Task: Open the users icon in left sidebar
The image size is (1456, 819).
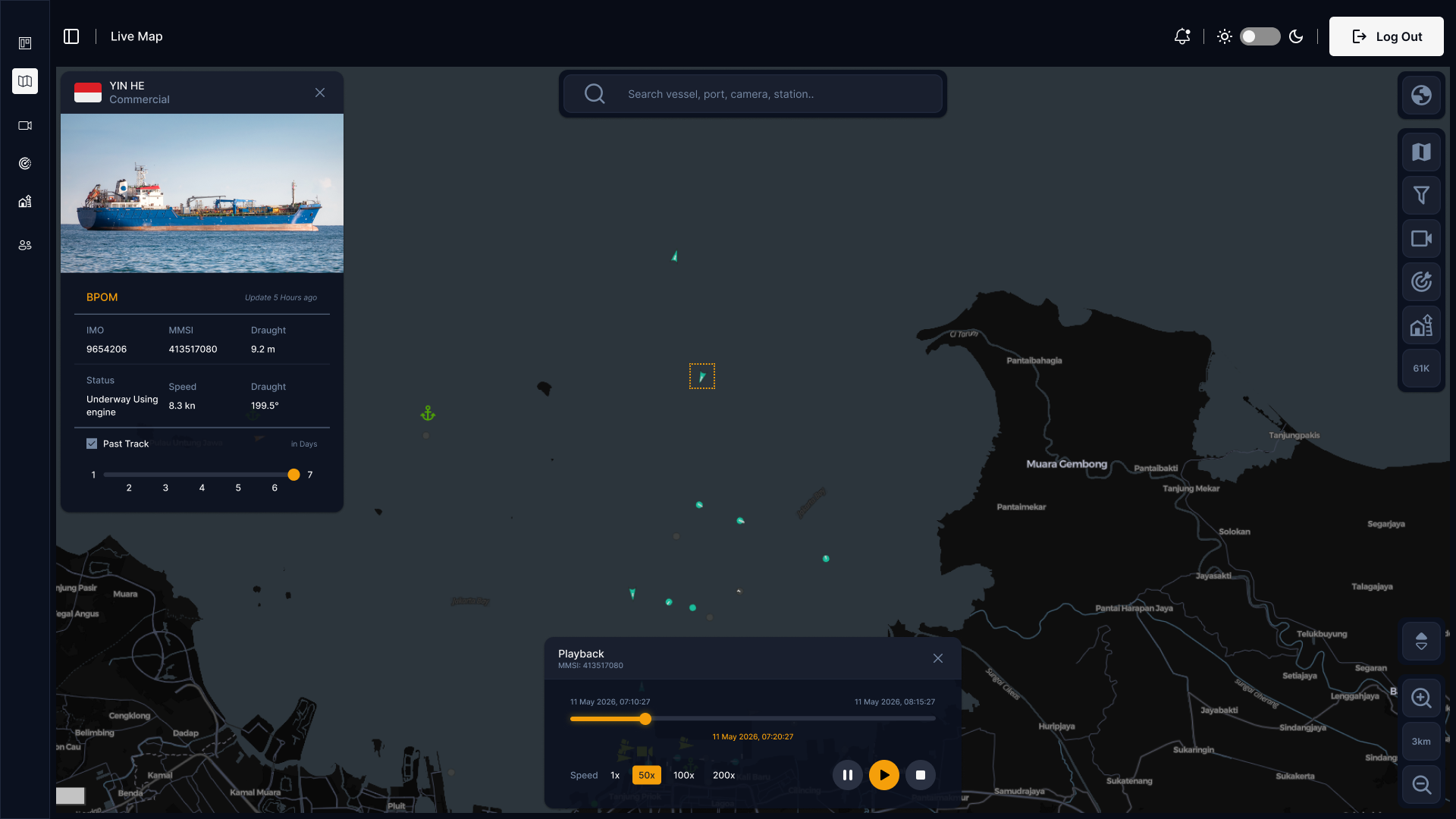Action: pyautogui.click(x=25, y=245)
